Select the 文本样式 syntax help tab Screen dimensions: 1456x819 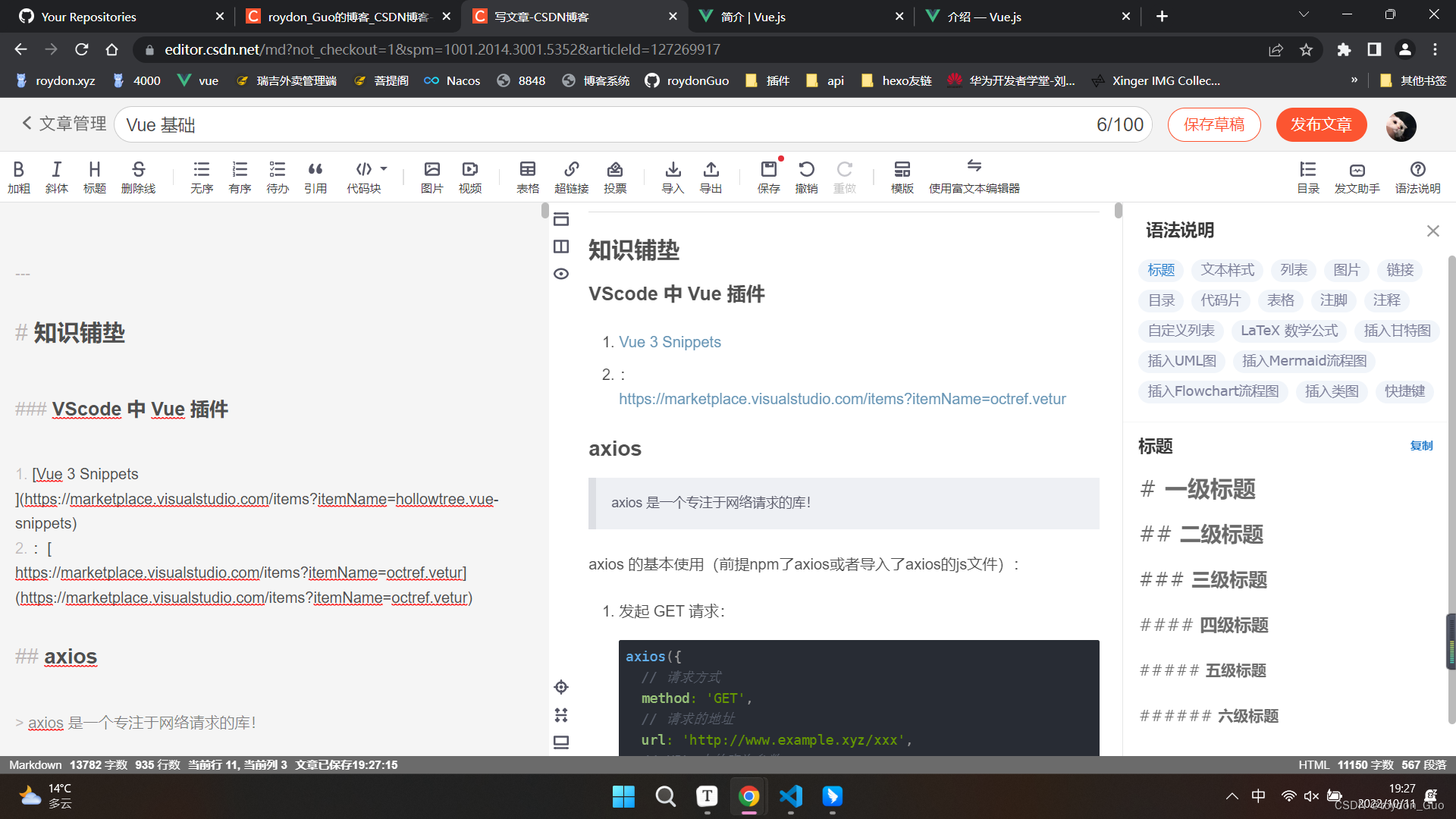pos(1227,270)
